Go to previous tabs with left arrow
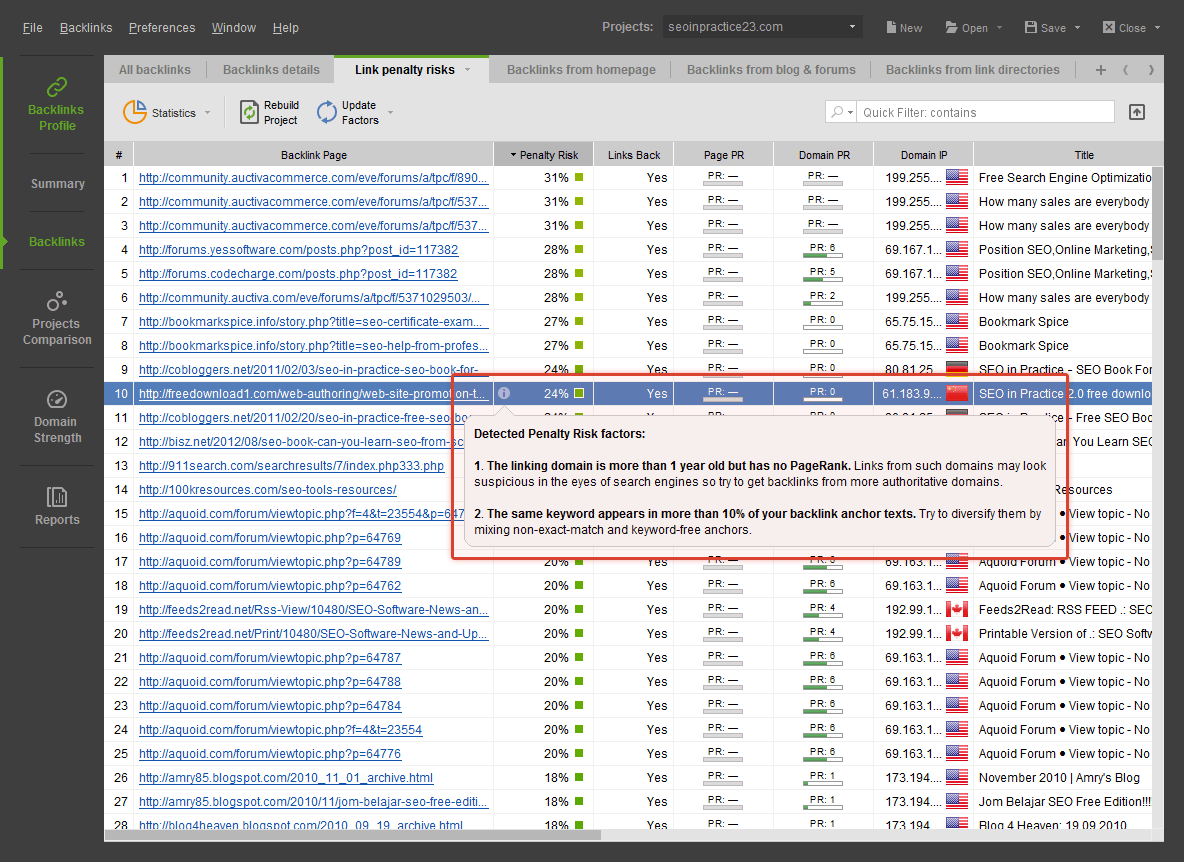 [1126, 70]
